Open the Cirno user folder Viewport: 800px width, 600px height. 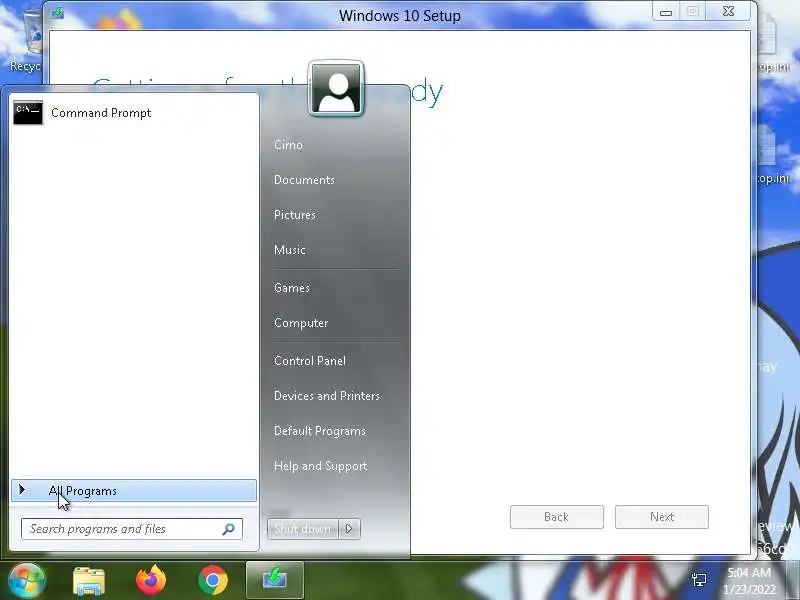pyautogui.click(x=288, y=145)
